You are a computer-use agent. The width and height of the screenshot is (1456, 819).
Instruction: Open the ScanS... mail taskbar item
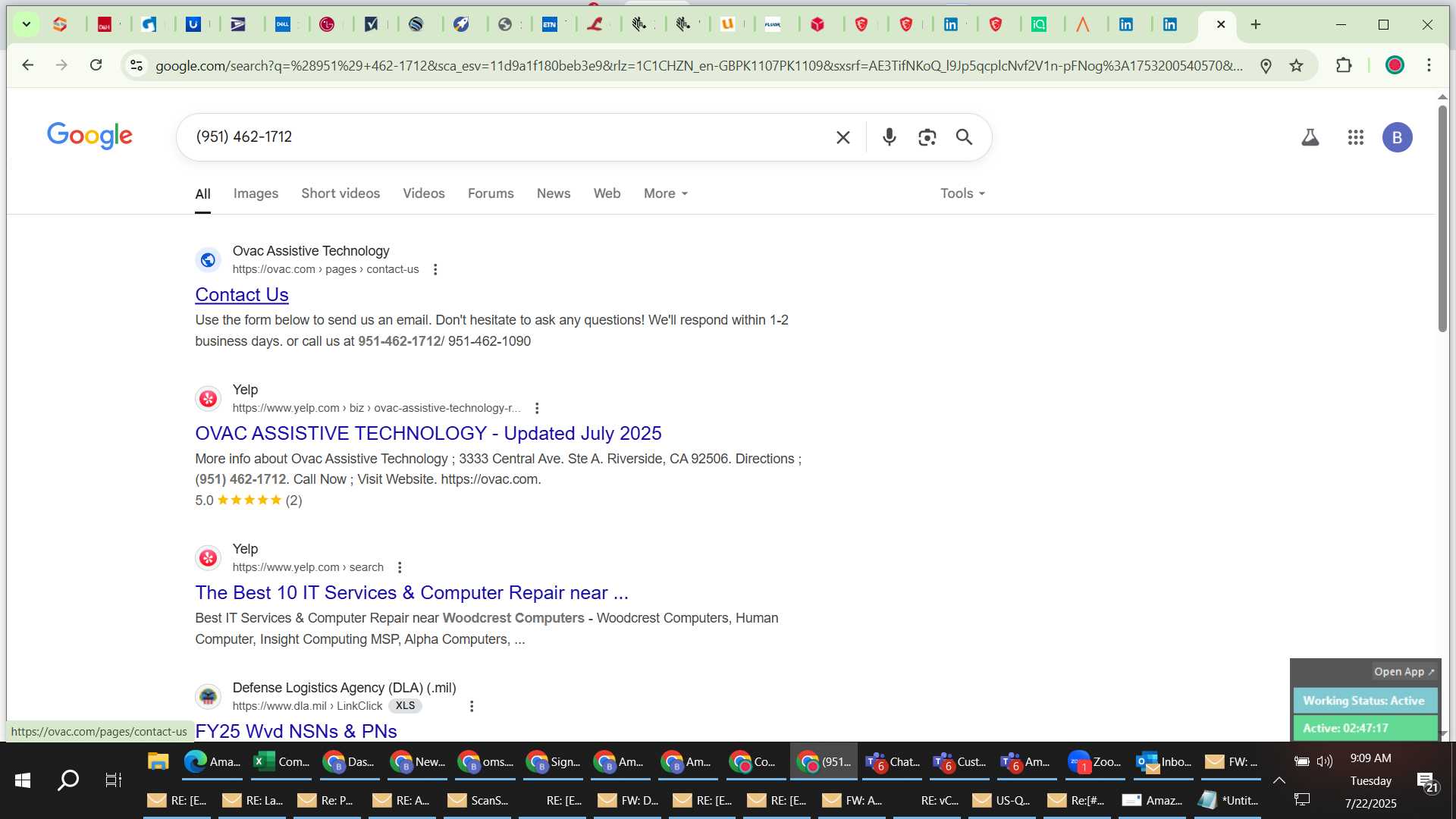coord(479,800)
